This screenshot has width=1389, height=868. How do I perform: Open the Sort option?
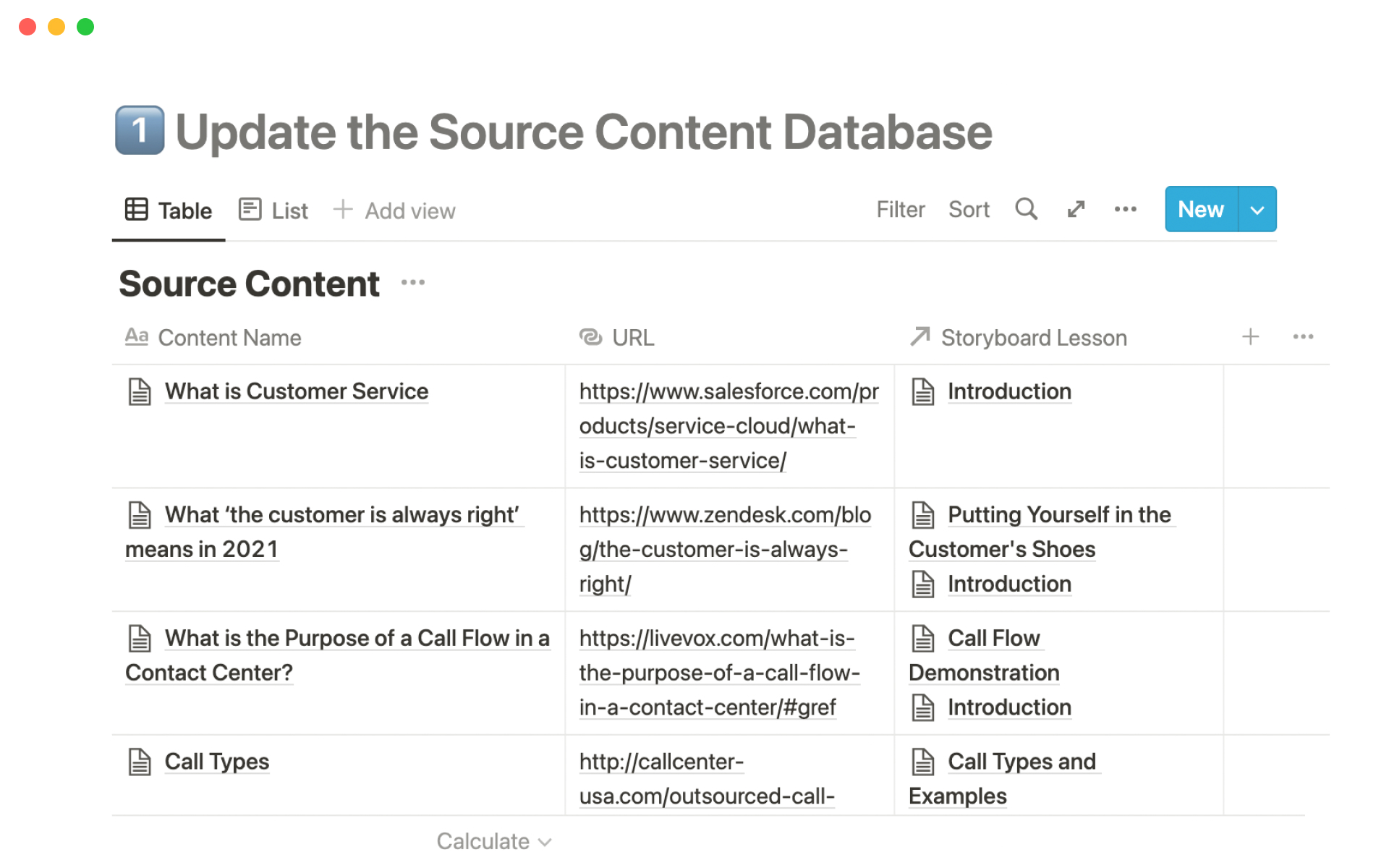pyautogui.click(x=969, y=210)
